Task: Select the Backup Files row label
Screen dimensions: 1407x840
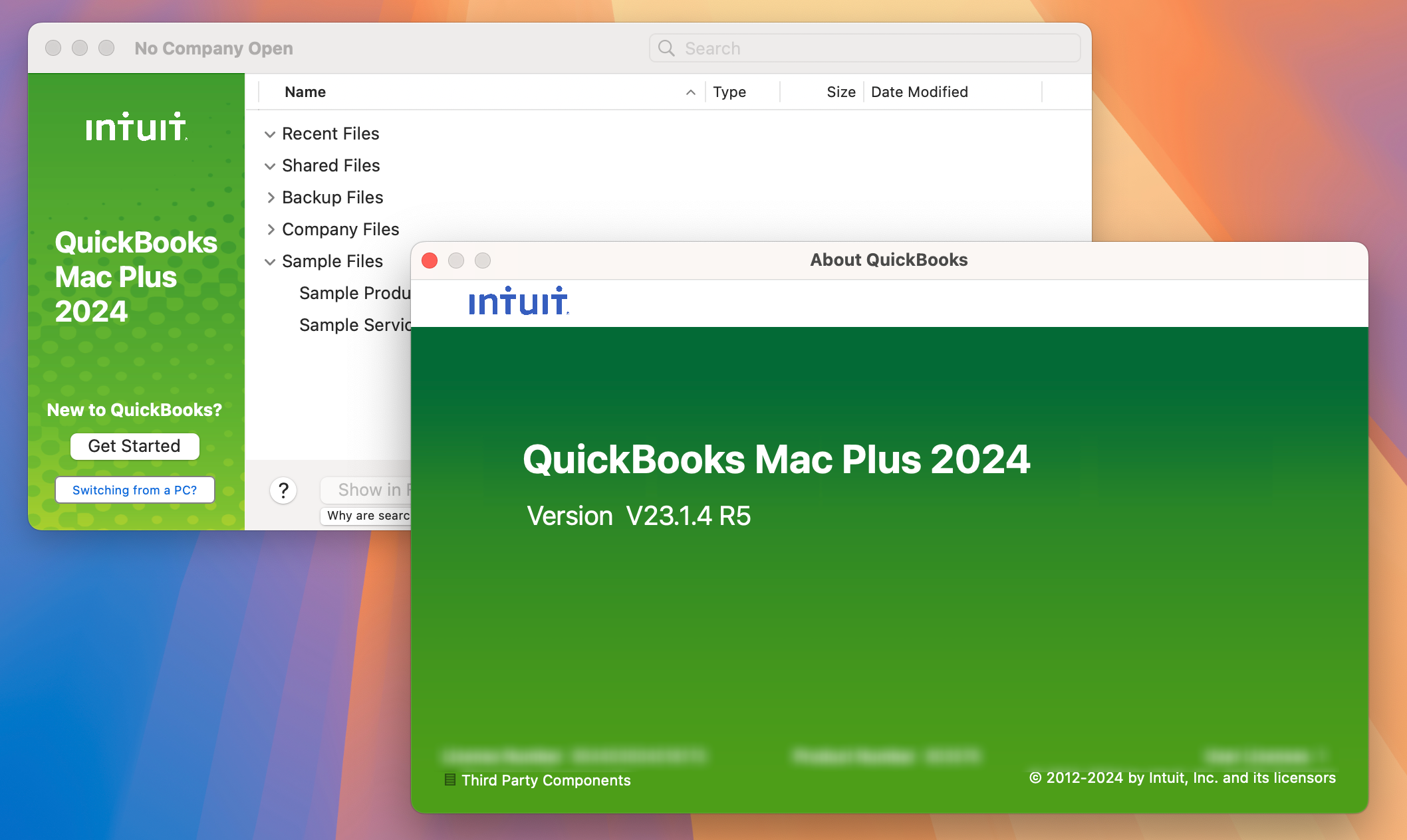Action: (332, 197)
